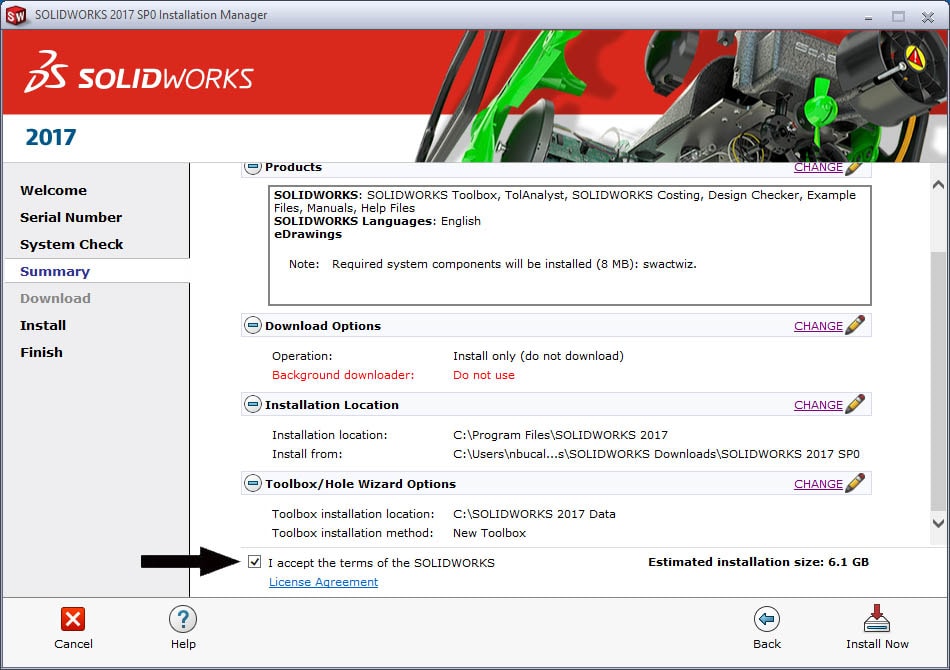The width and height of the screenshot is (950, 670).
Task: Select the Download step
Action: point(55,298)
